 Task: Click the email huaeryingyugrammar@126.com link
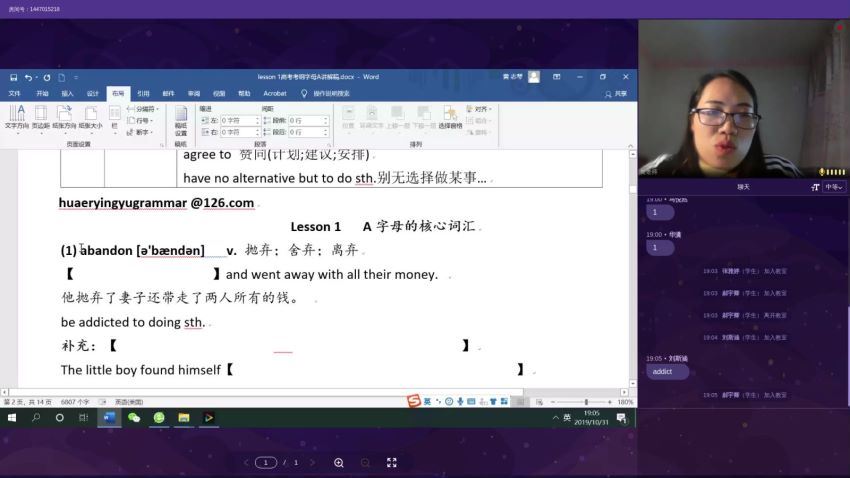pos(156,203)
